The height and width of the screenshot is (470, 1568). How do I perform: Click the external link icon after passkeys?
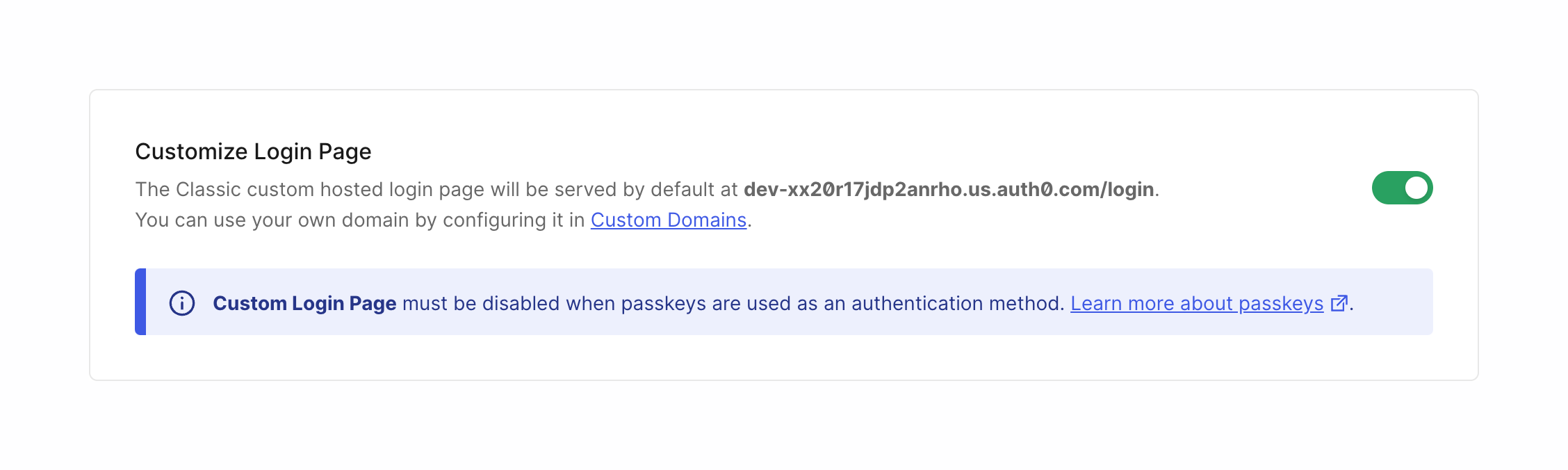click(x=1339, y=303)
